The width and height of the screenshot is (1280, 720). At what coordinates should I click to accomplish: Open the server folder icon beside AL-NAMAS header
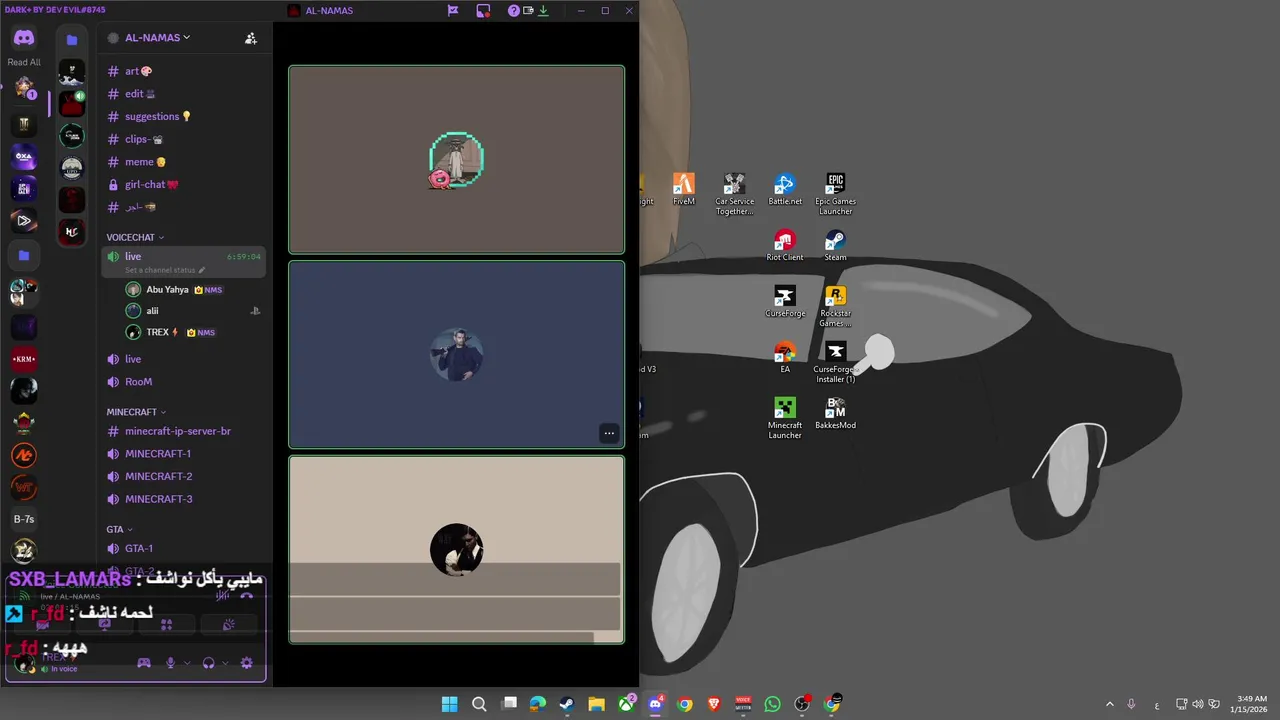[71, 40]
